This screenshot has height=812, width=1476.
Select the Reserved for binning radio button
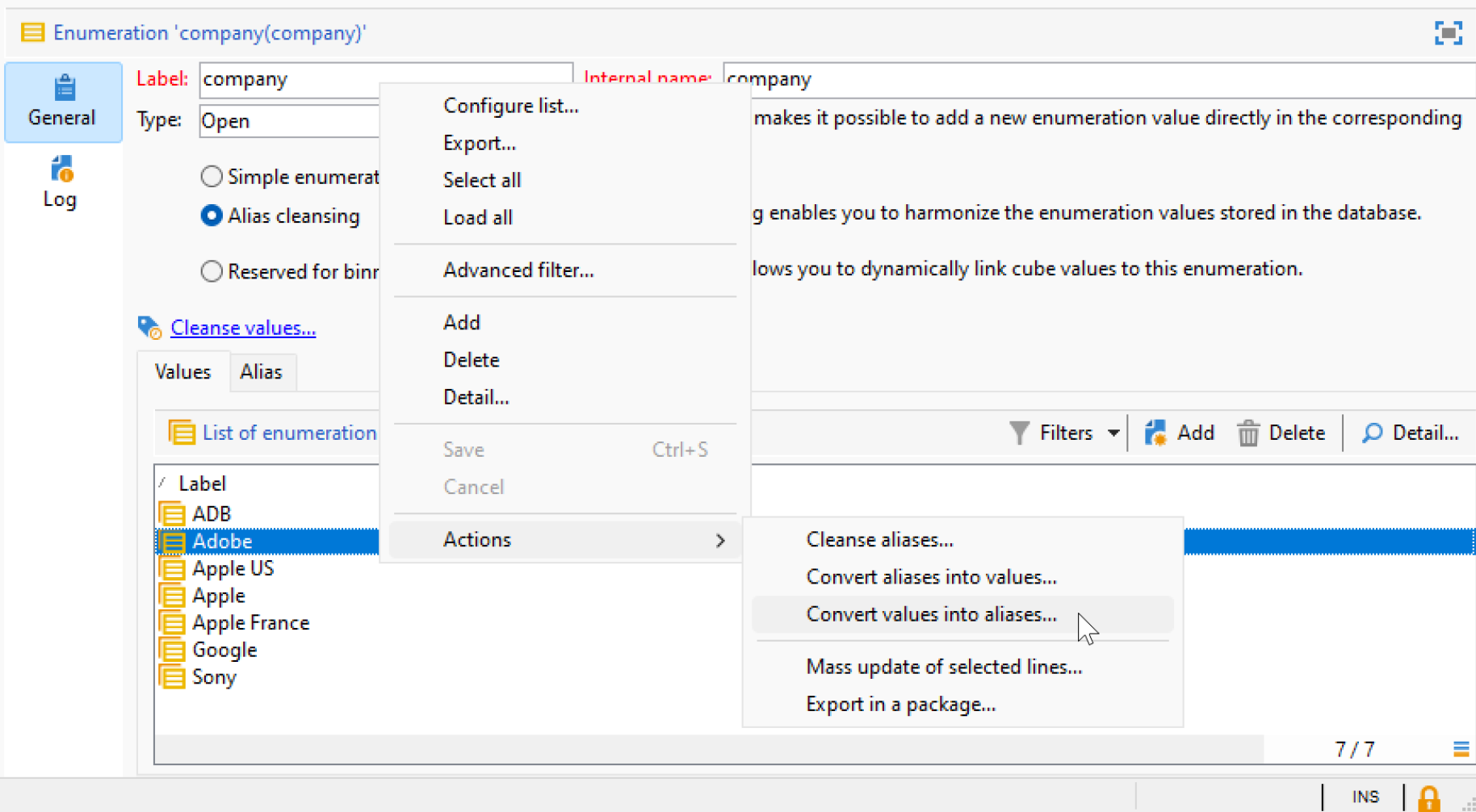point(212,271)
